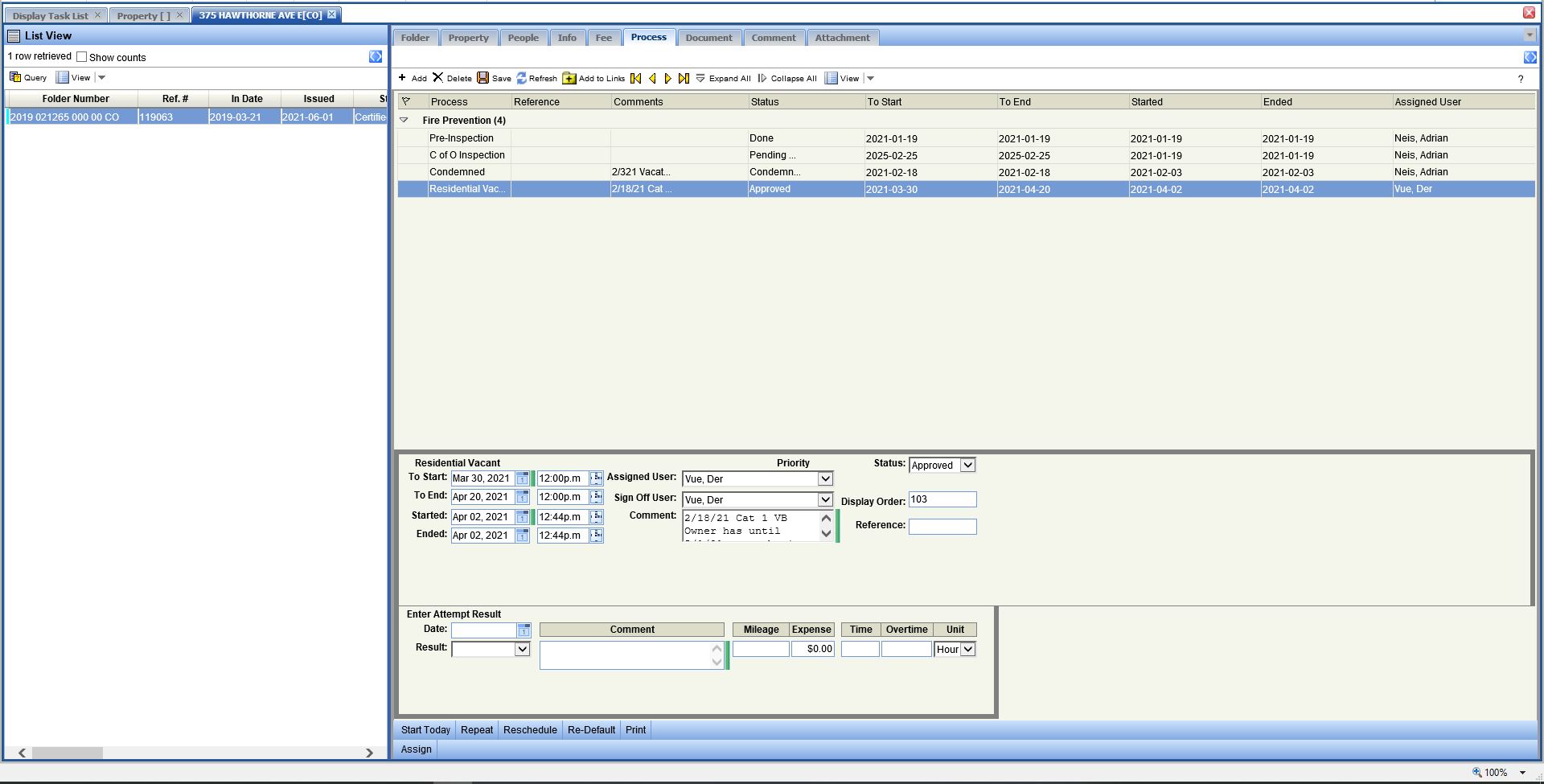Click Add to Links icon

tap(569, 78)
